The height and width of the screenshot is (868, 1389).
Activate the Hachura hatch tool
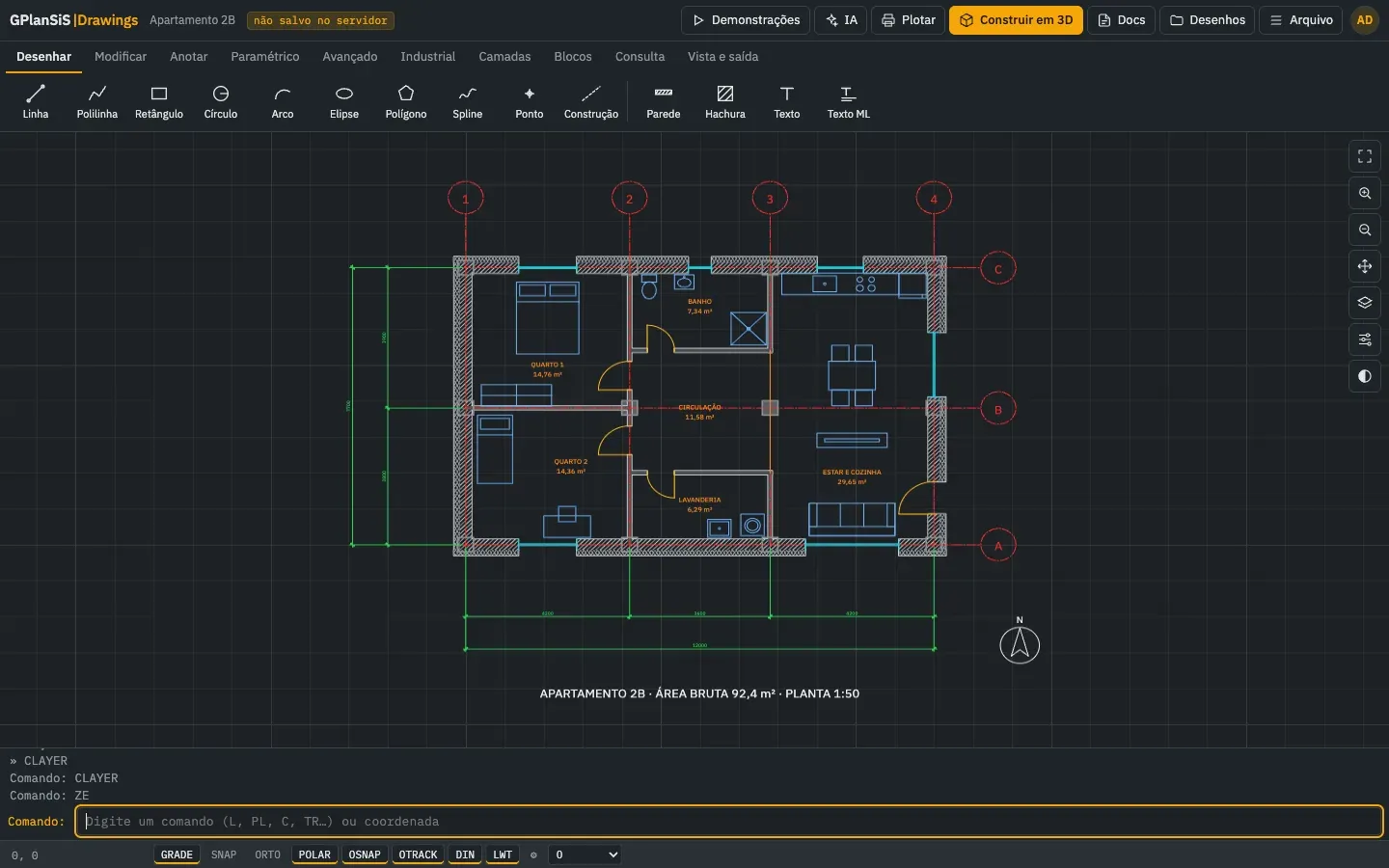tap(725, 101)
